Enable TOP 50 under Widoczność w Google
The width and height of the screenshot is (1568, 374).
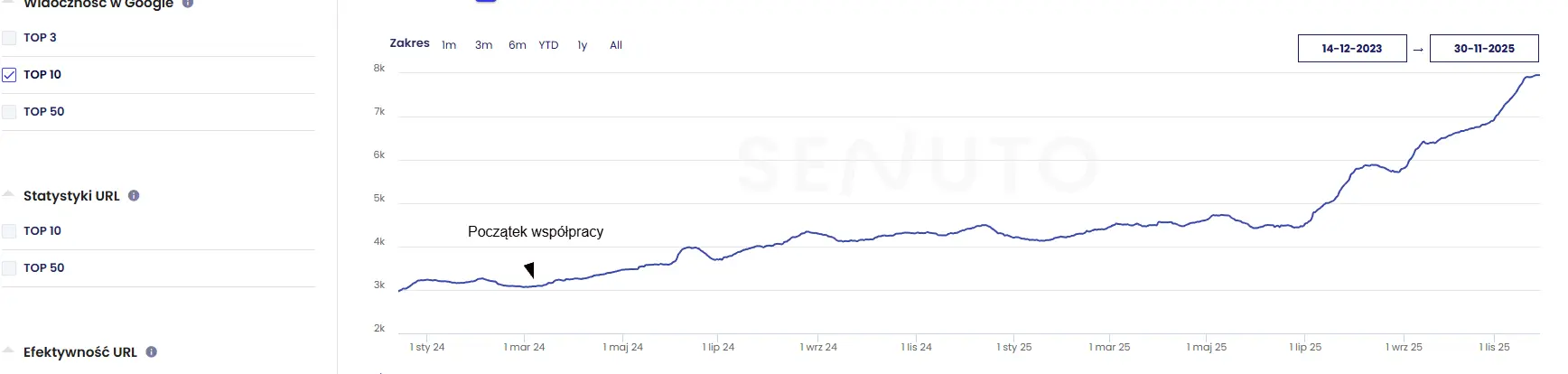10,112
